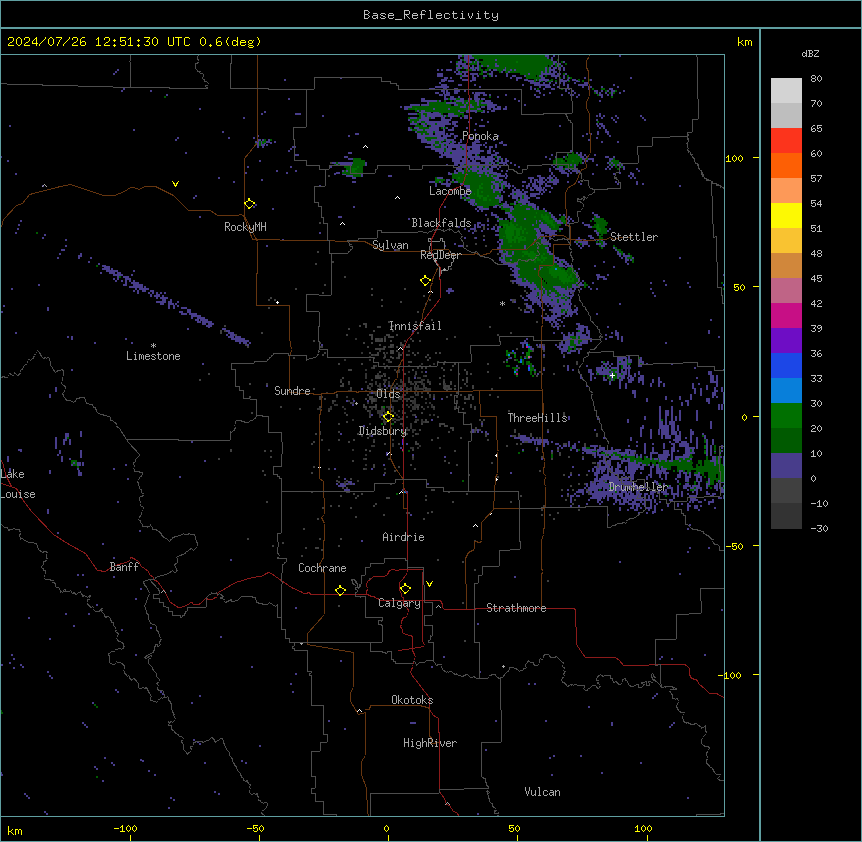Select the blue 36–33 dBZ legend swatch
Viewport: 862px width, 842px height.
coord(786,365)
